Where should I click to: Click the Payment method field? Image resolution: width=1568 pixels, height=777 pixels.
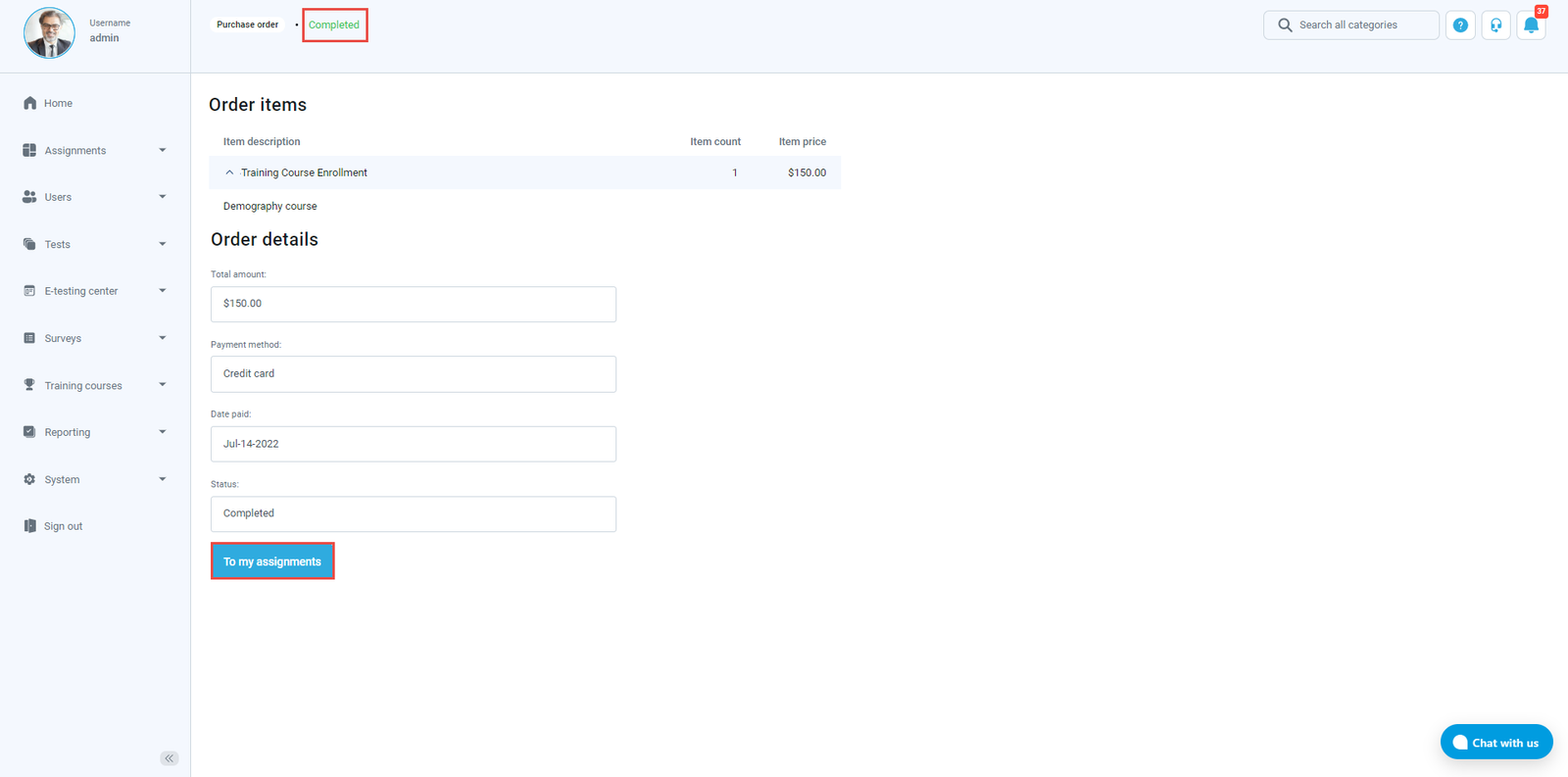[413, 374]
